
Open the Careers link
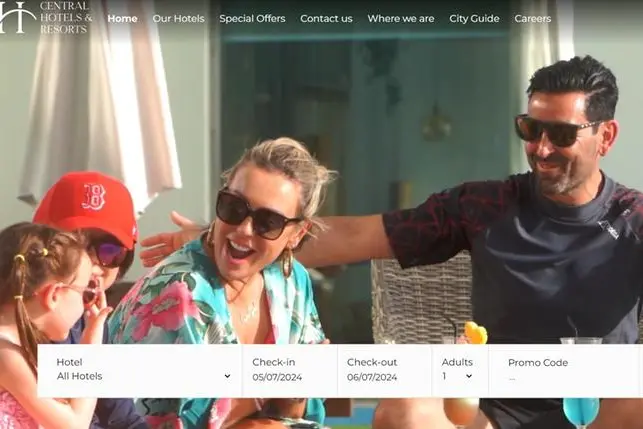[532, 18]
